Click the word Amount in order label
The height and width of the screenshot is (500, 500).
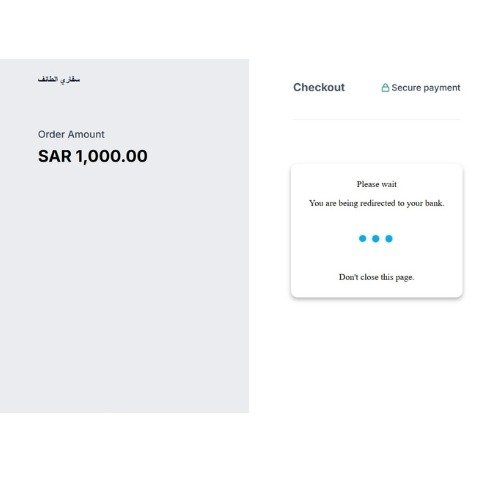(87, 134)
